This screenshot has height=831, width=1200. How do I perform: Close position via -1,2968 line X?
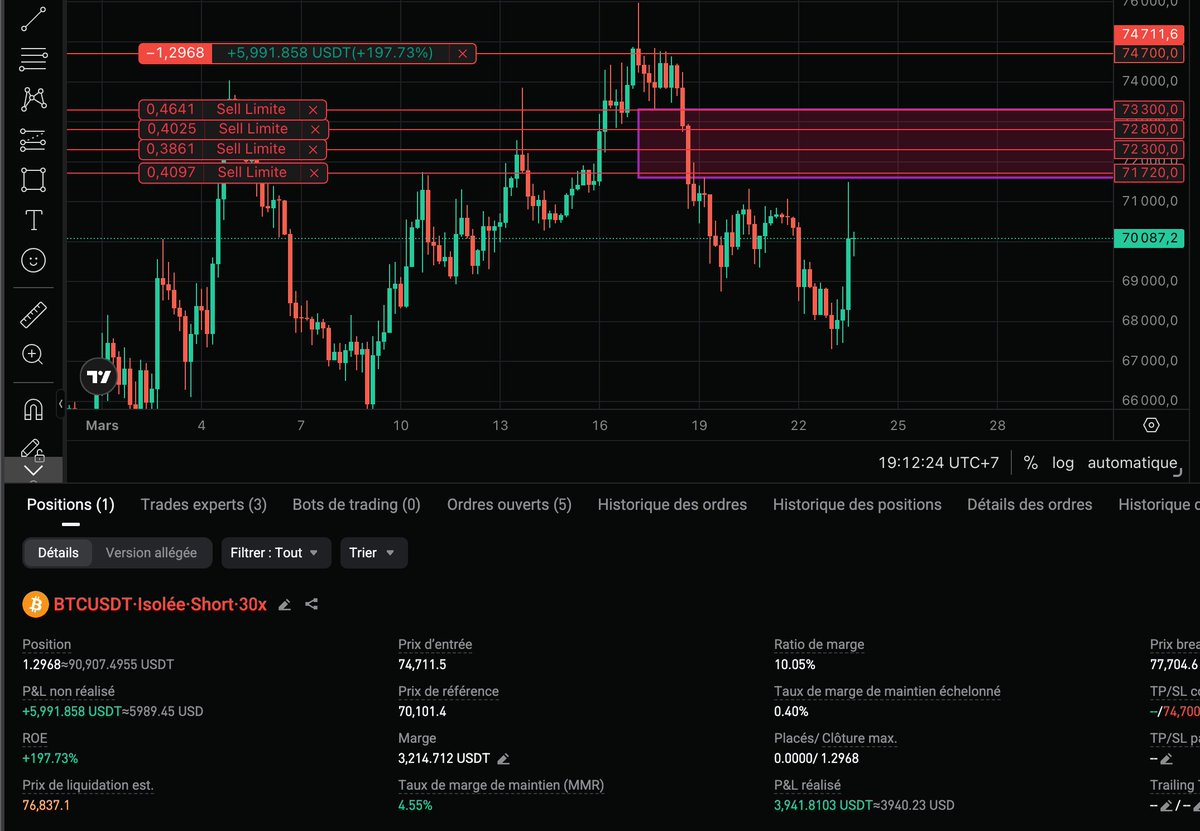(462, 54)
